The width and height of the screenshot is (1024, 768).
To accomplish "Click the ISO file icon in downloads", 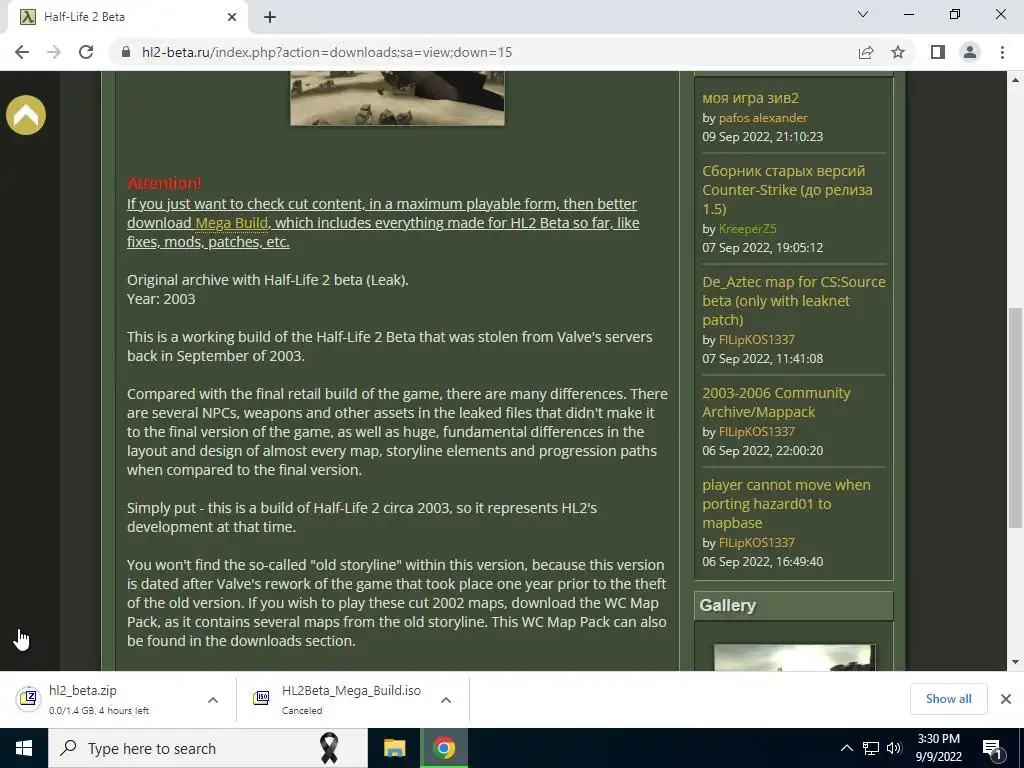I will [x=261, y=698].
